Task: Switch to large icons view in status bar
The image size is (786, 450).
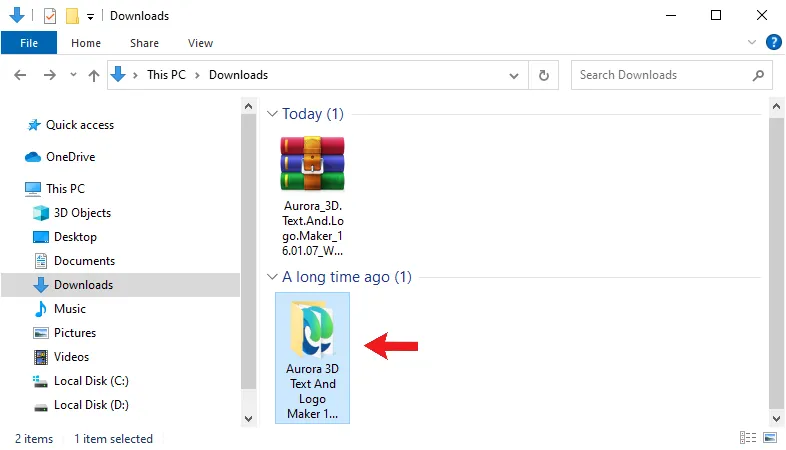Action: tap(770, 437)
